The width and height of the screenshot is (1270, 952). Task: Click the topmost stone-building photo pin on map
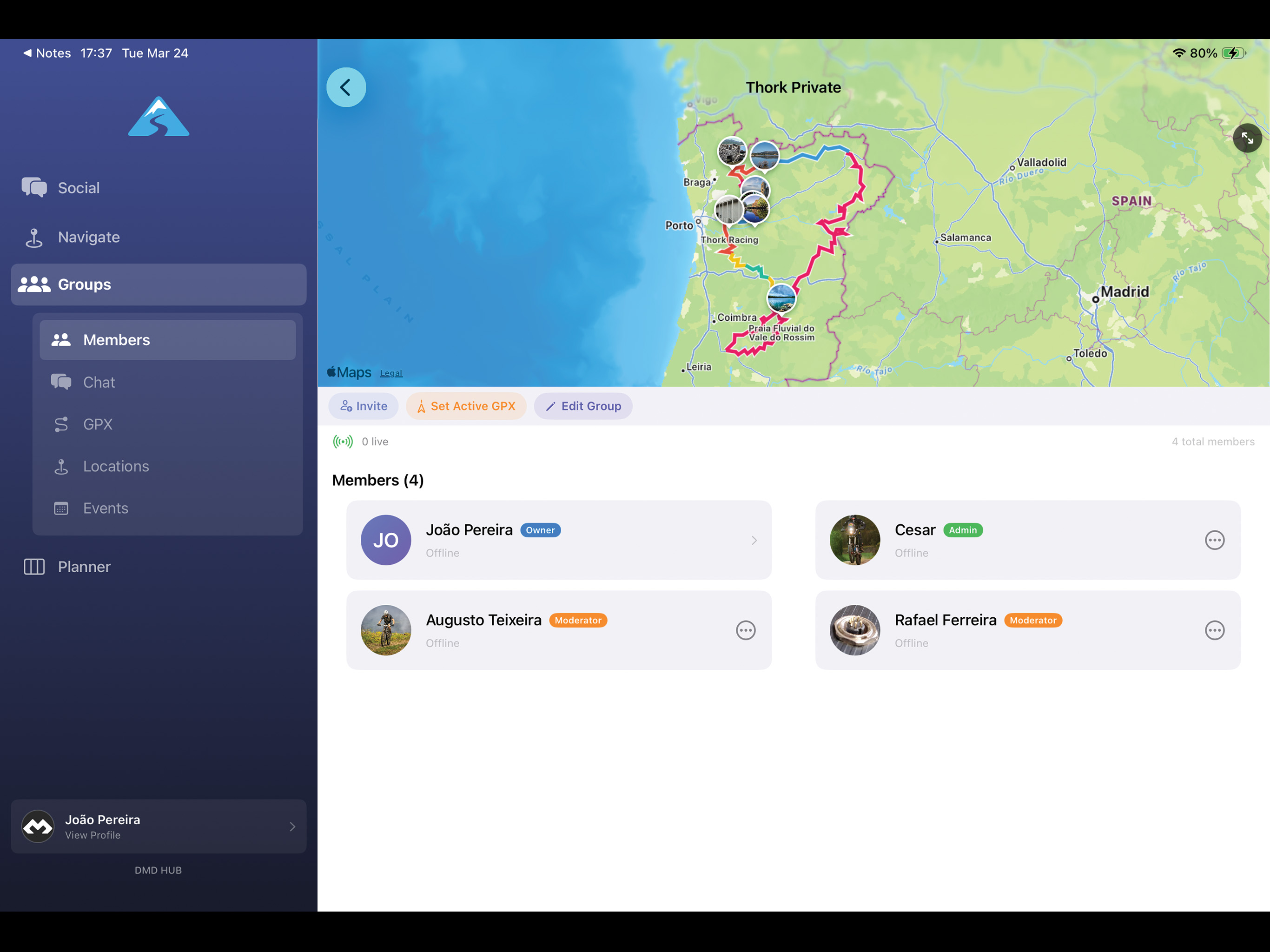pos(732,152)
